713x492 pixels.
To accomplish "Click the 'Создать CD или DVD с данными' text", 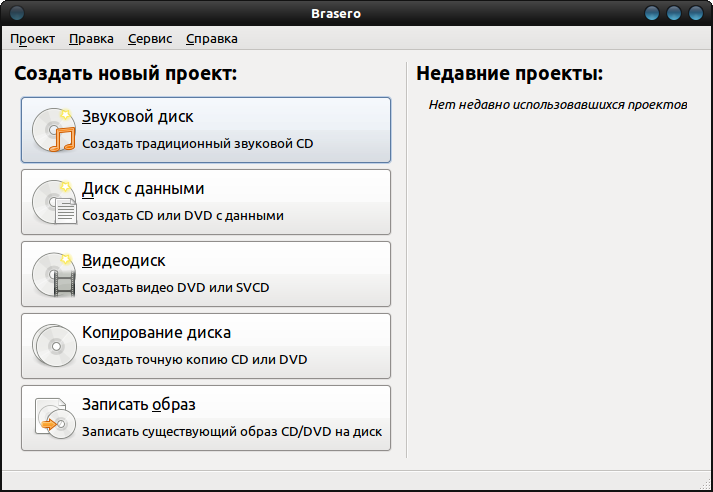I will (x=183, y=216).
